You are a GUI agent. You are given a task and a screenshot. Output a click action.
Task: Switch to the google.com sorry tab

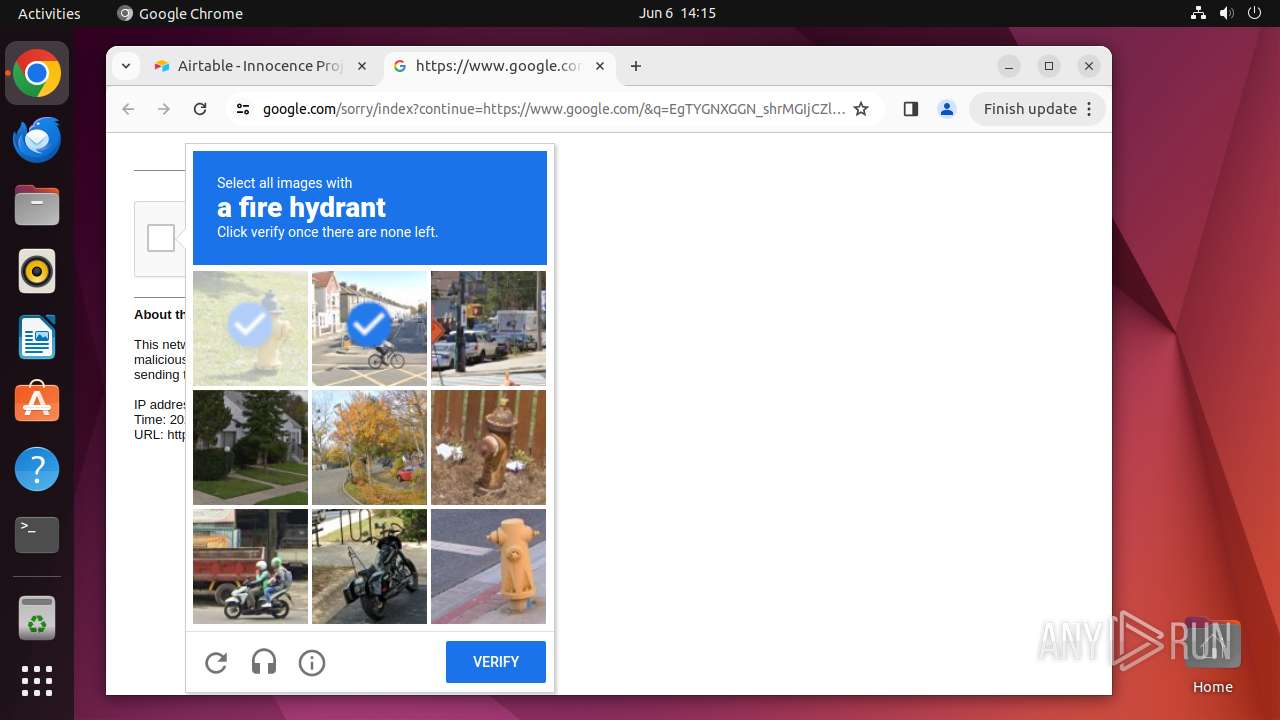[499, 66]
